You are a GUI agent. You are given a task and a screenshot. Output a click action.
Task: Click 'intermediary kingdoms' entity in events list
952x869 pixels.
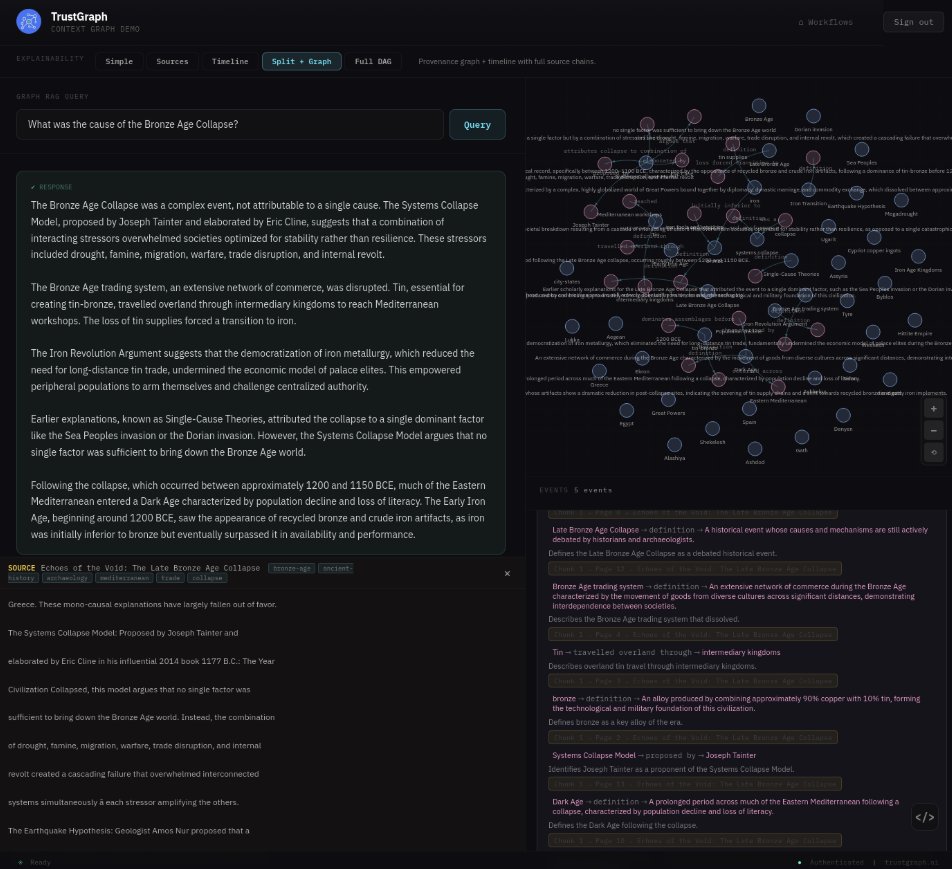point(741,652)
